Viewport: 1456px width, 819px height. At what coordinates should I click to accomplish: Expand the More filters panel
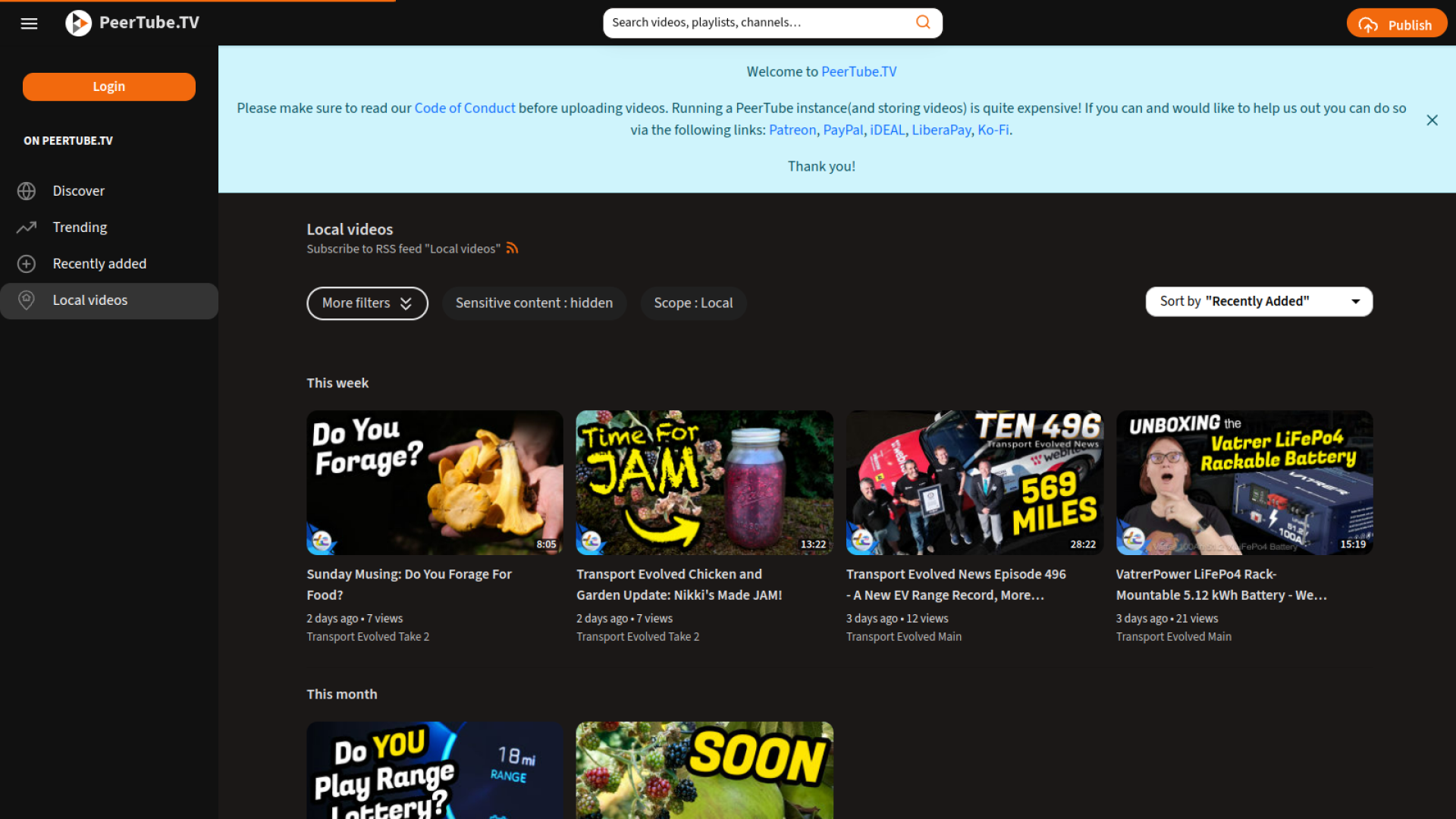[x=367, y=303]
